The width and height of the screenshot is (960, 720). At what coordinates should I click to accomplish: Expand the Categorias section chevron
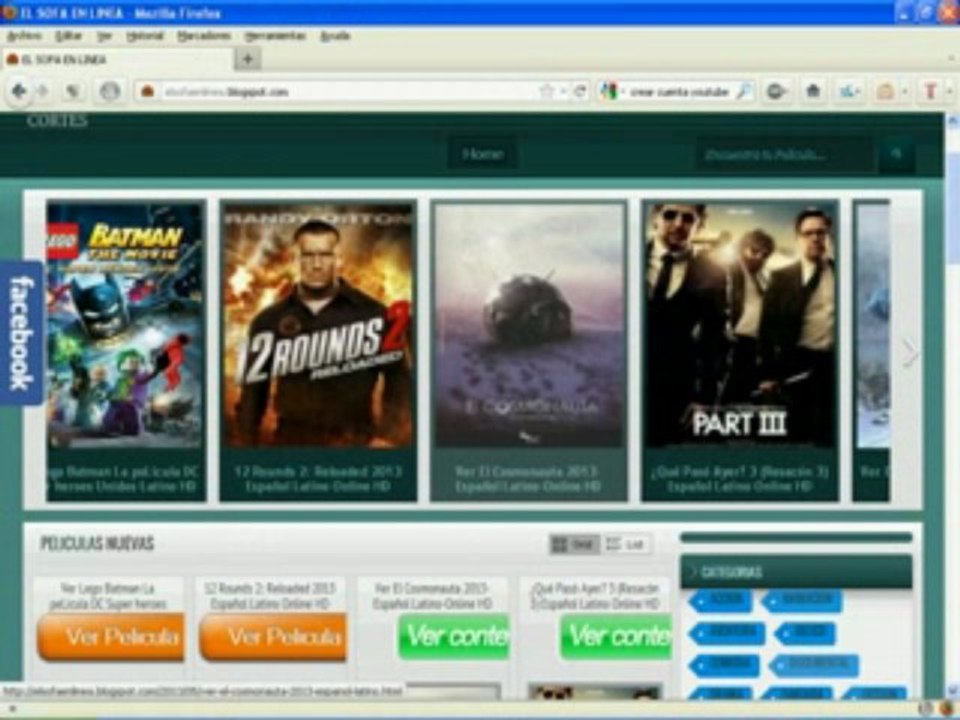(x=694, y=572)
